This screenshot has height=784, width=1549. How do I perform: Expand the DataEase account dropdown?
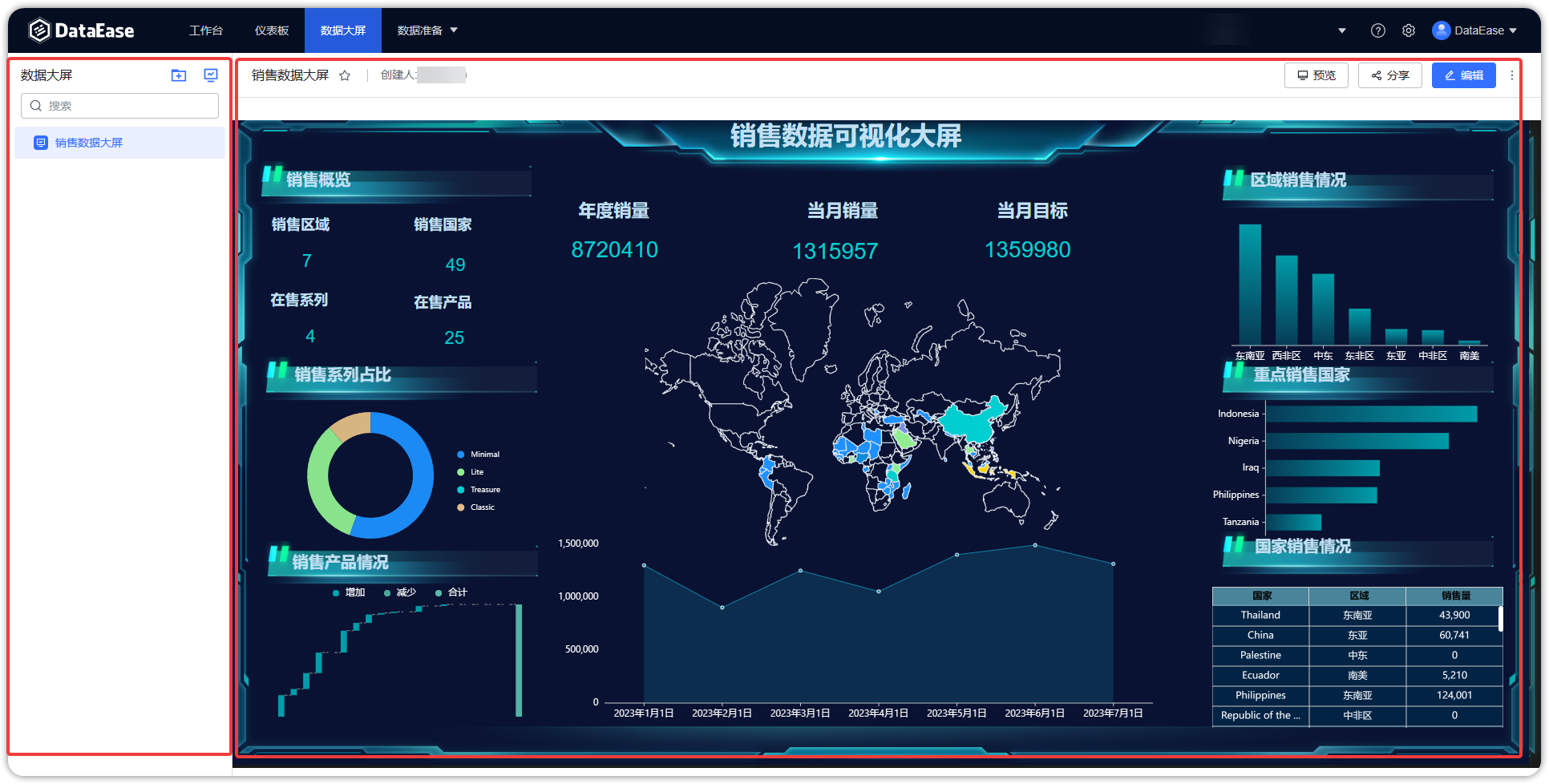[1514, 30]
